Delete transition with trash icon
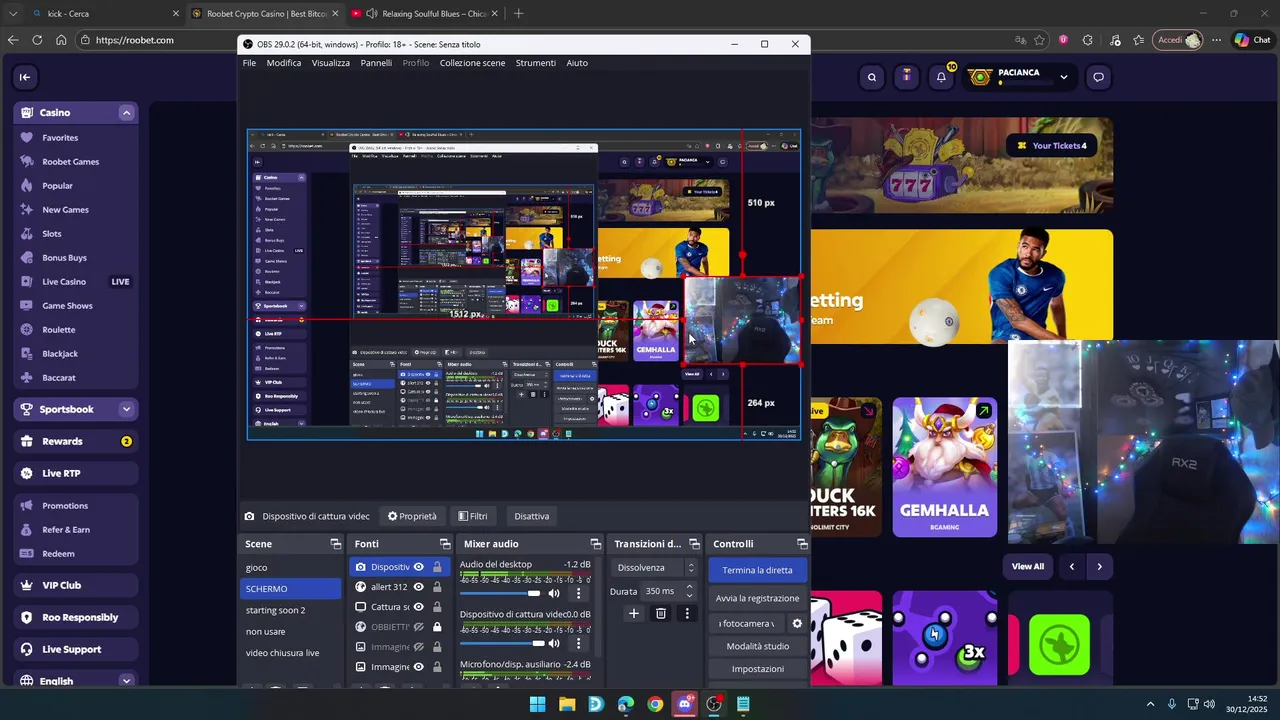The width and height of the screenshot is (1280, 720). (x=660, y=613)
